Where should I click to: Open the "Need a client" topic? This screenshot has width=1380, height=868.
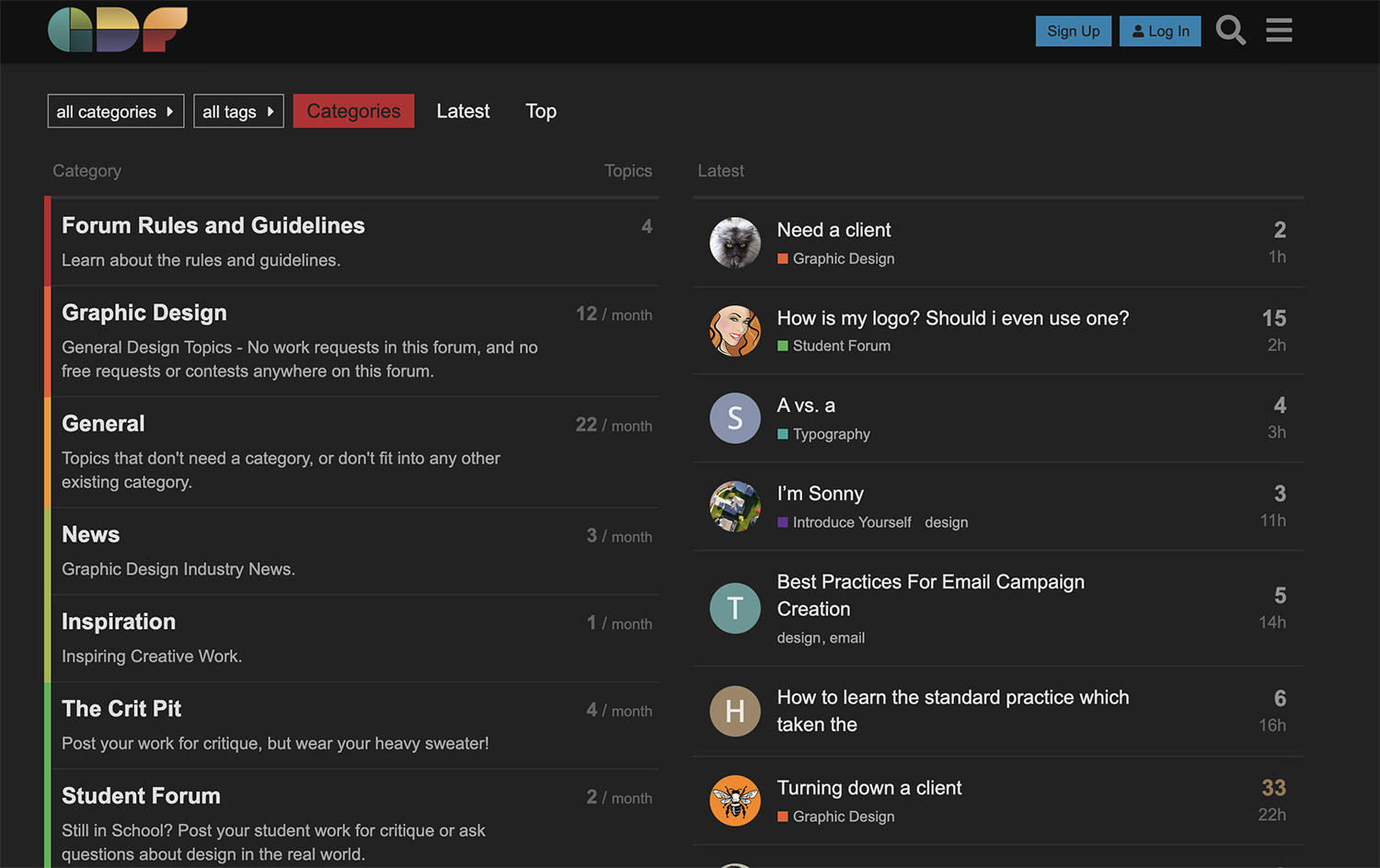point(833,230)
